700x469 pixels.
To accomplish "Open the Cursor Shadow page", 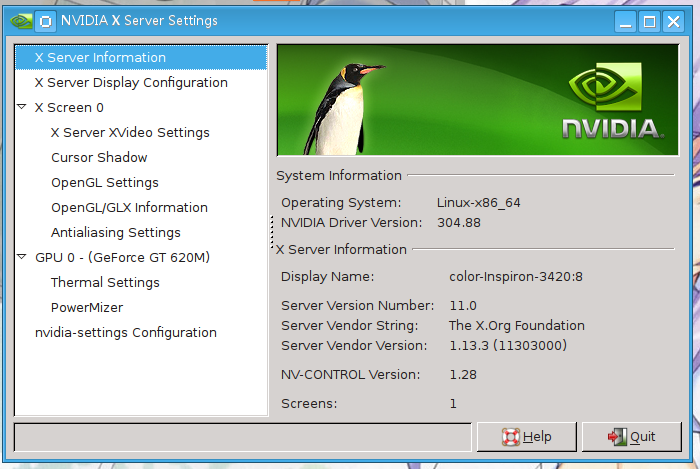I will (x=99, y=158).
